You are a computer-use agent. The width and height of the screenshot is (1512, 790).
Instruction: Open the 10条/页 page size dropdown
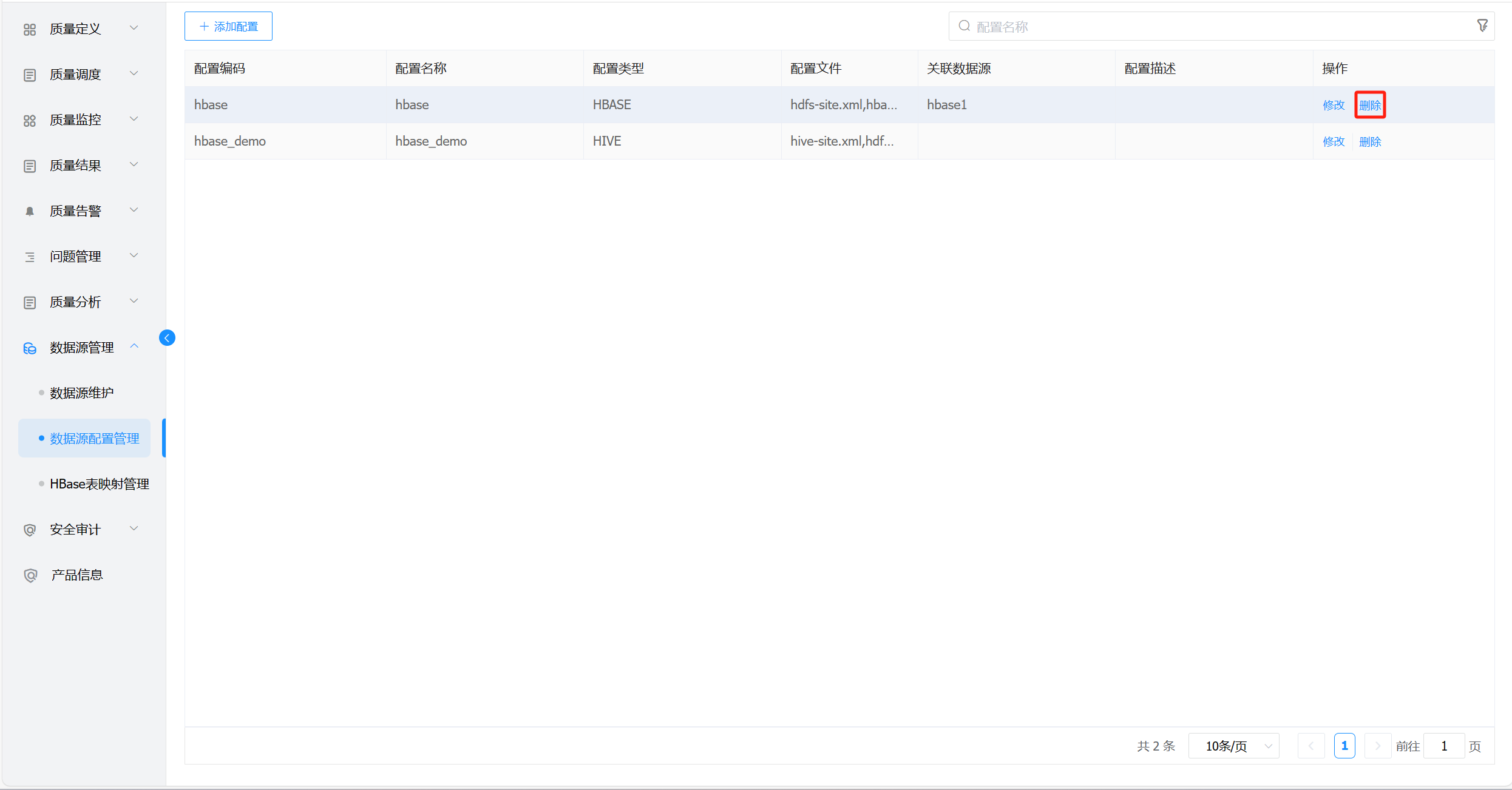point(1233,746)
